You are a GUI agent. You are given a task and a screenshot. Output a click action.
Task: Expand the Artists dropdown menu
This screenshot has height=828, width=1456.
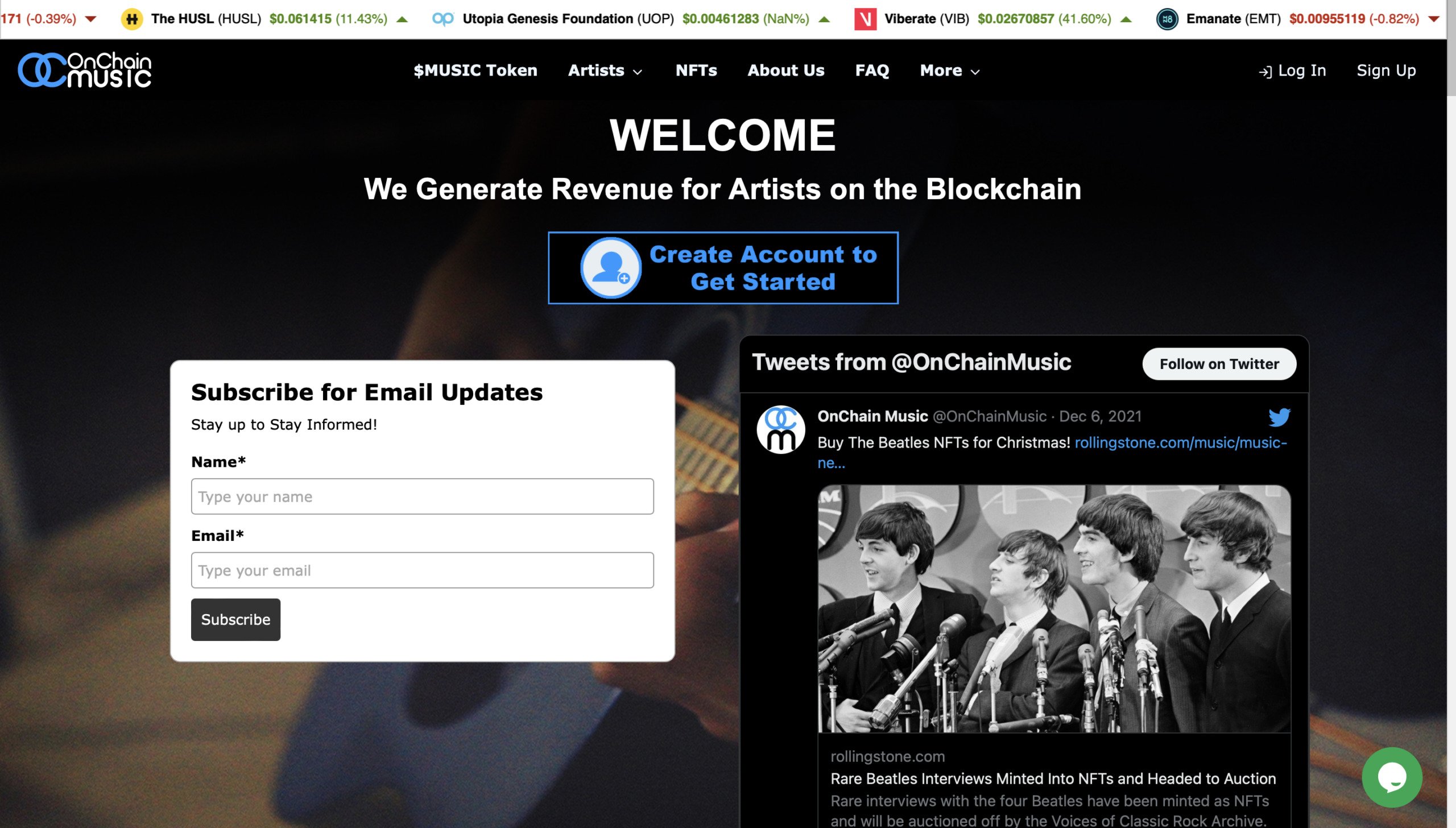605,71
